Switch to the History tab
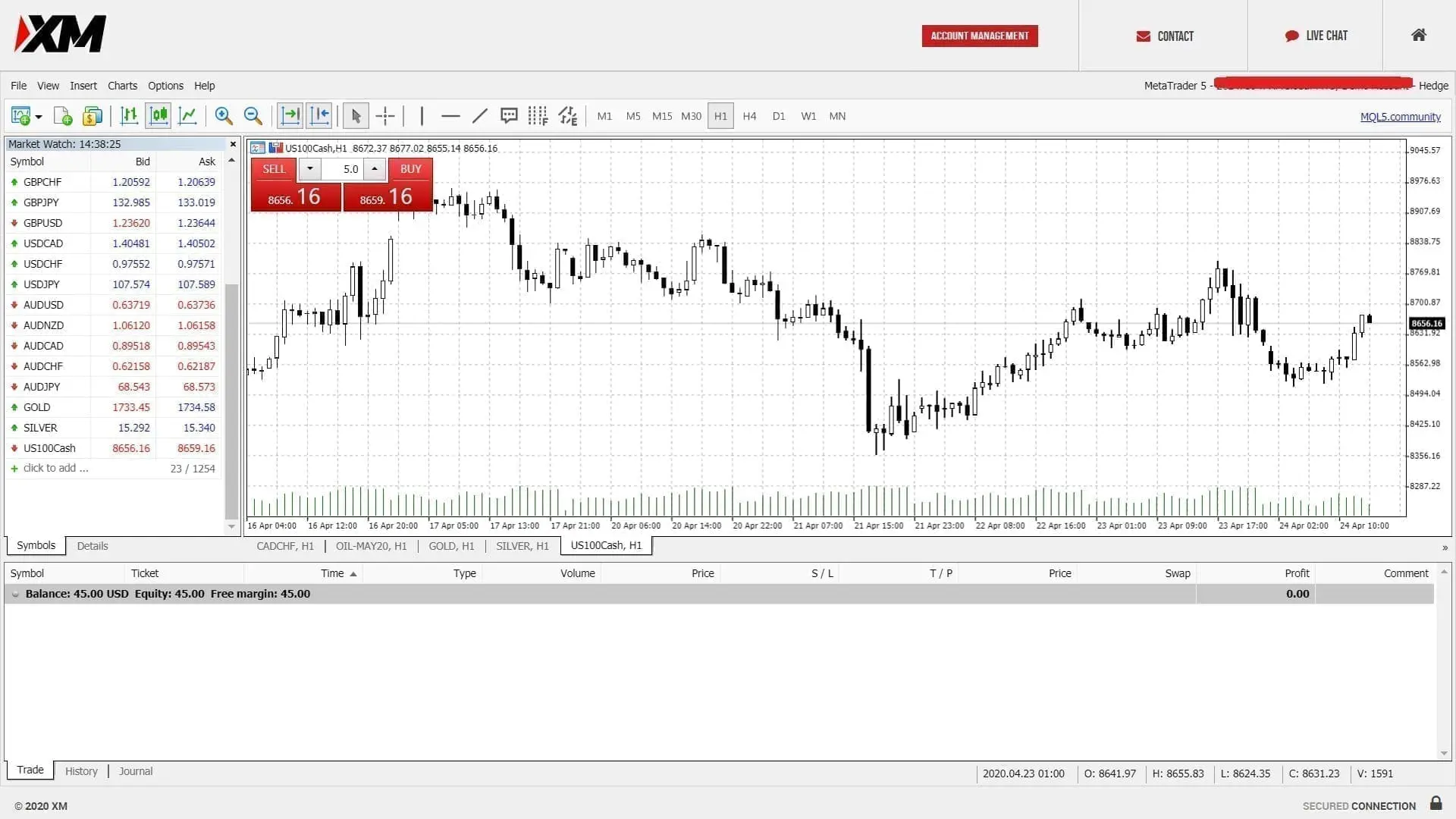Viewport: 1456px width, 819px height. (x=81, y=771)
